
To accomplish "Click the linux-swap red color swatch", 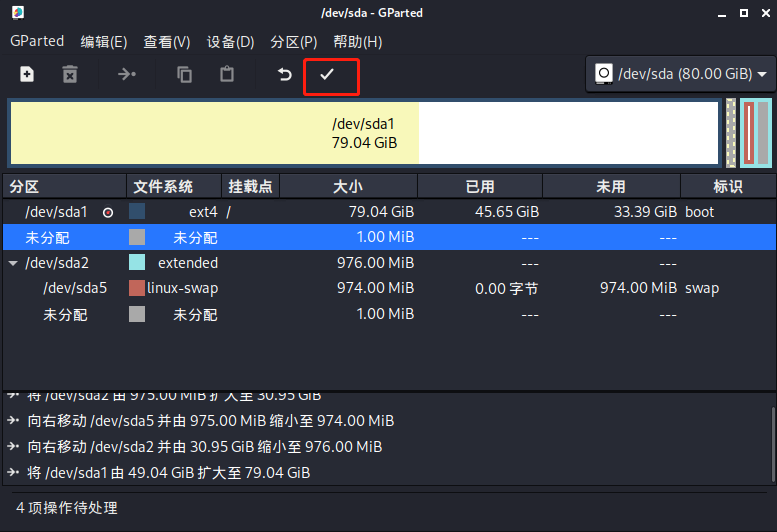I will point(137,288).
